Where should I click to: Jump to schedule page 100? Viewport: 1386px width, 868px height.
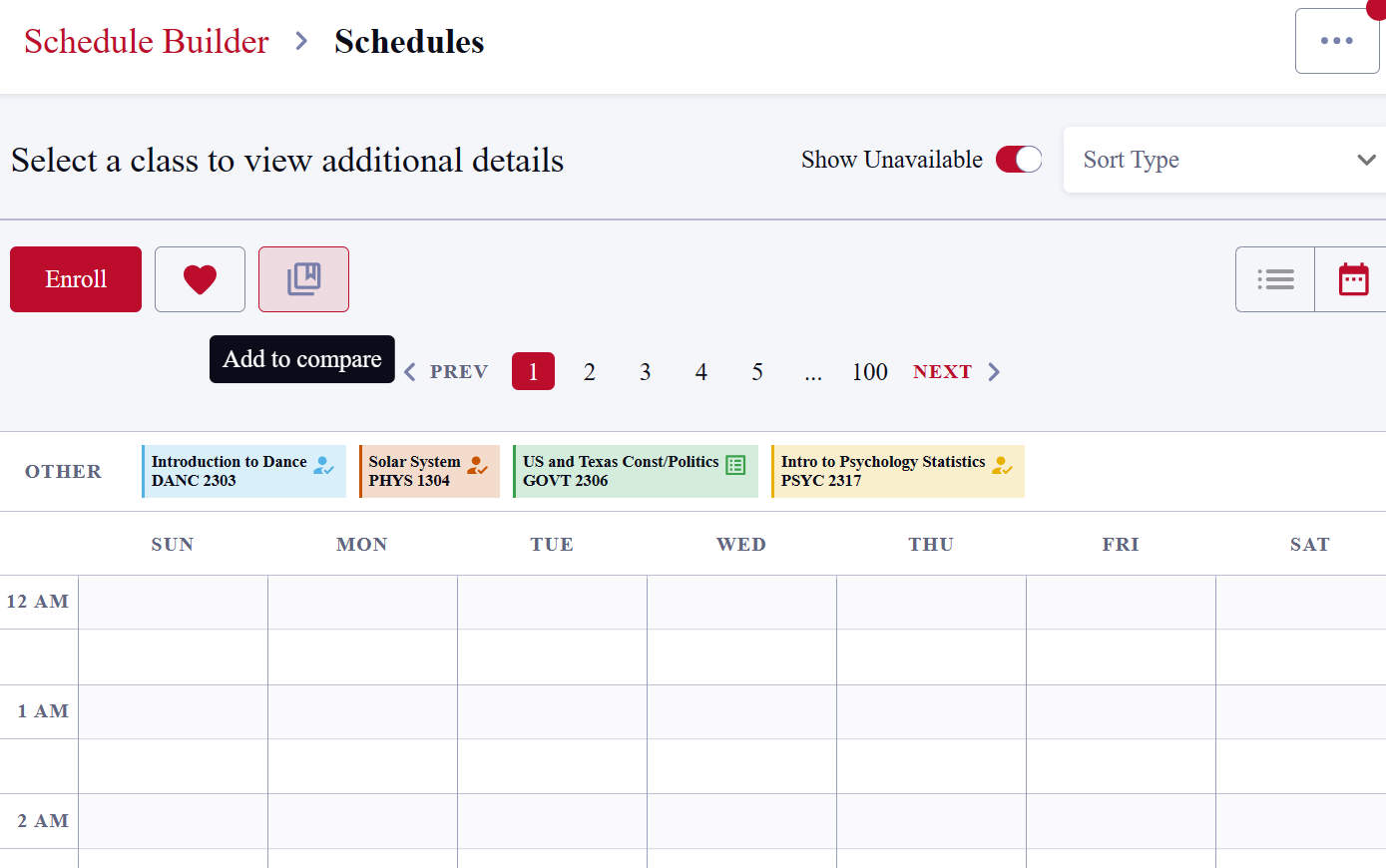(869, 372)
